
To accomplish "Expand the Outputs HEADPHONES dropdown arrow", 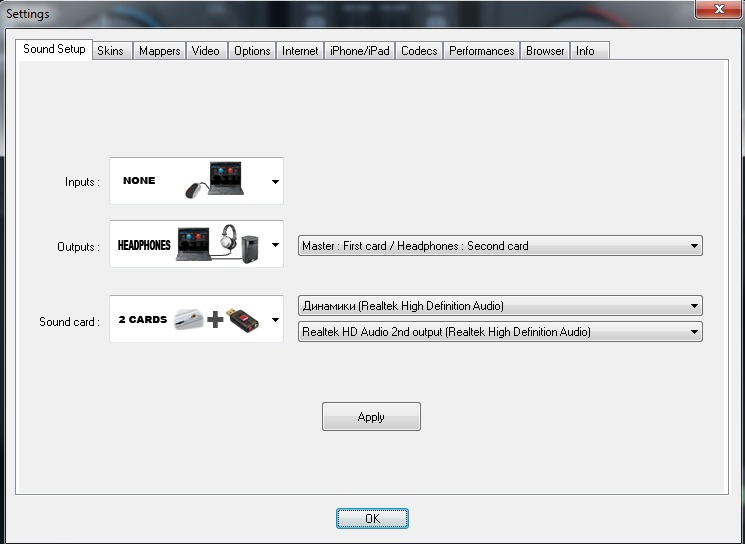I will tap(275, 245).
